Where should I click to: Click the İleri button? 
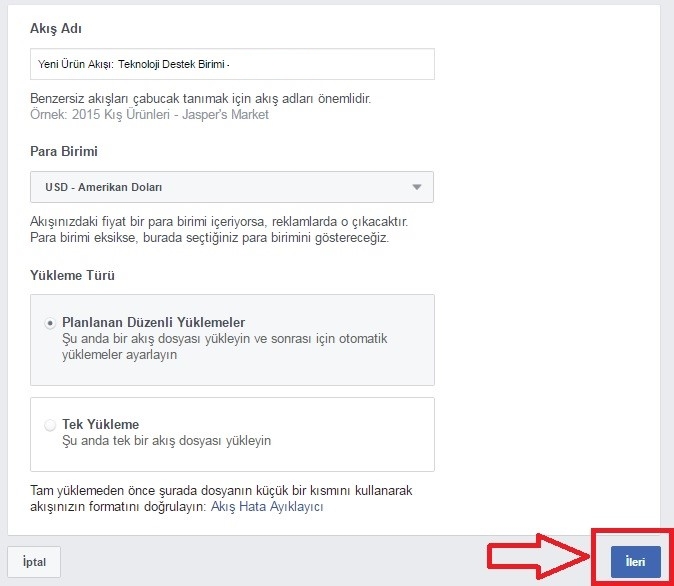pos(635,562)
